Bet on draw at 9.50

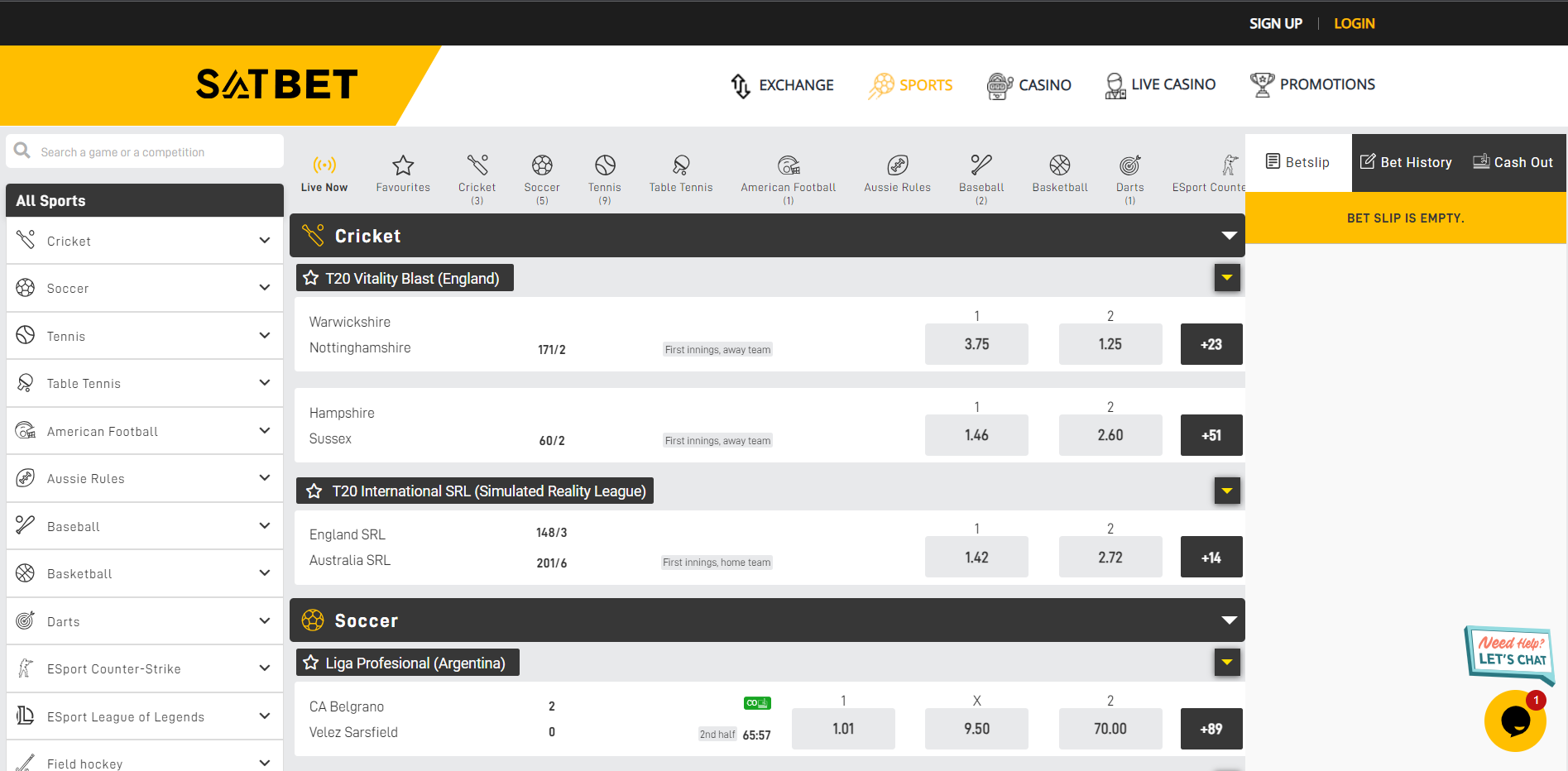(976, 729)
